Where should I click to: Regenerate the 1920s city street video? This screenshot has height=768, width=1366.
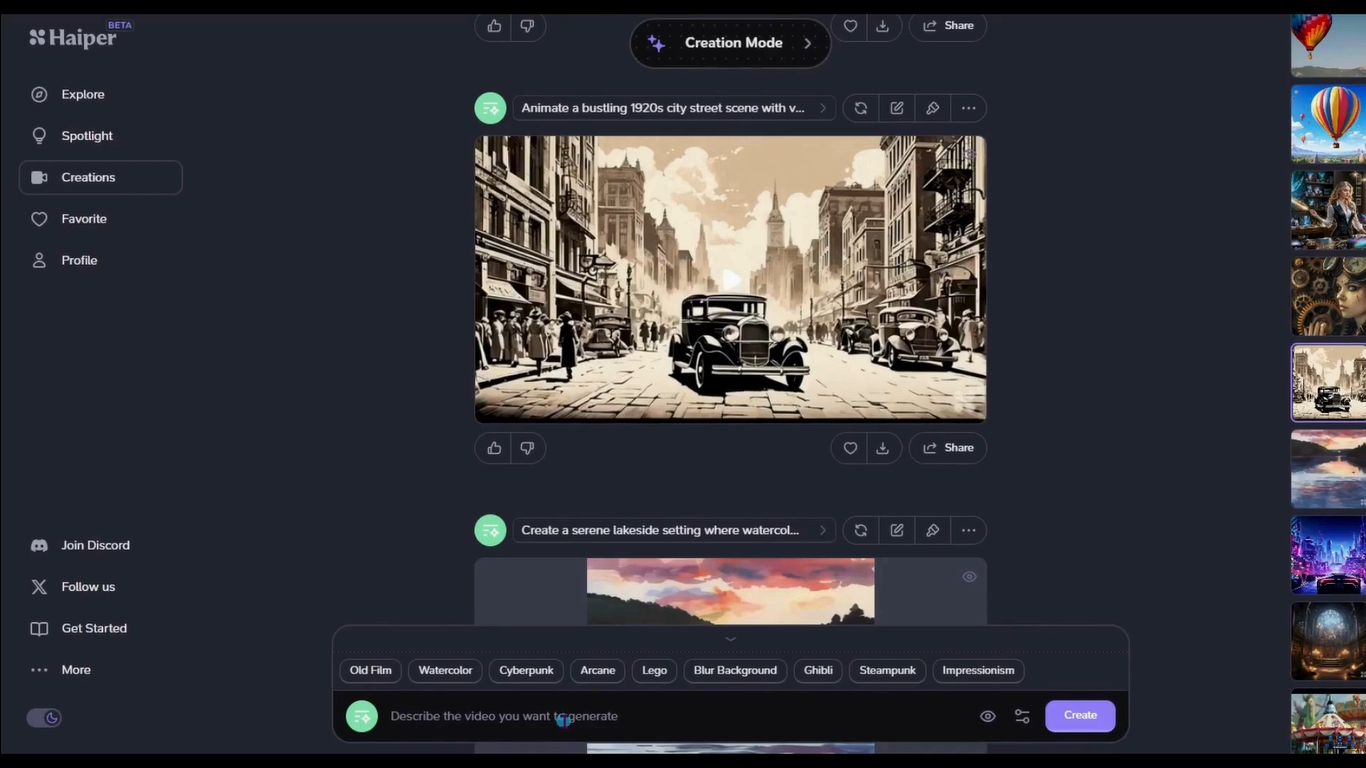(x=860, y=107)
